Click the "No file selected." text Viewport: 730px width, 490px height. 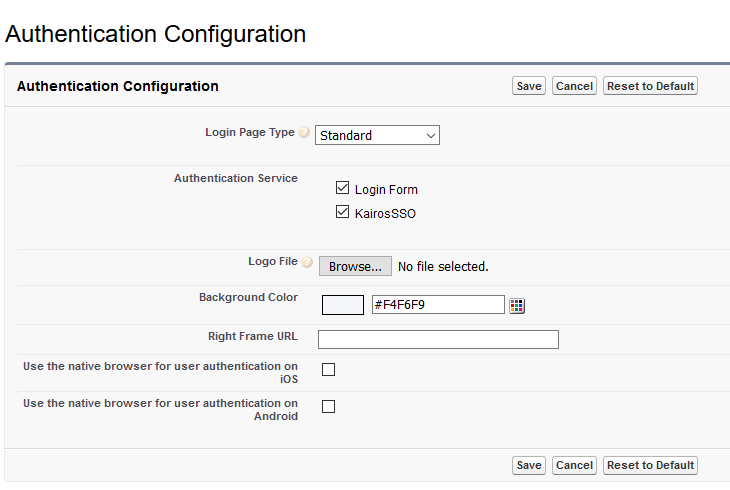(x=443, y=267)
